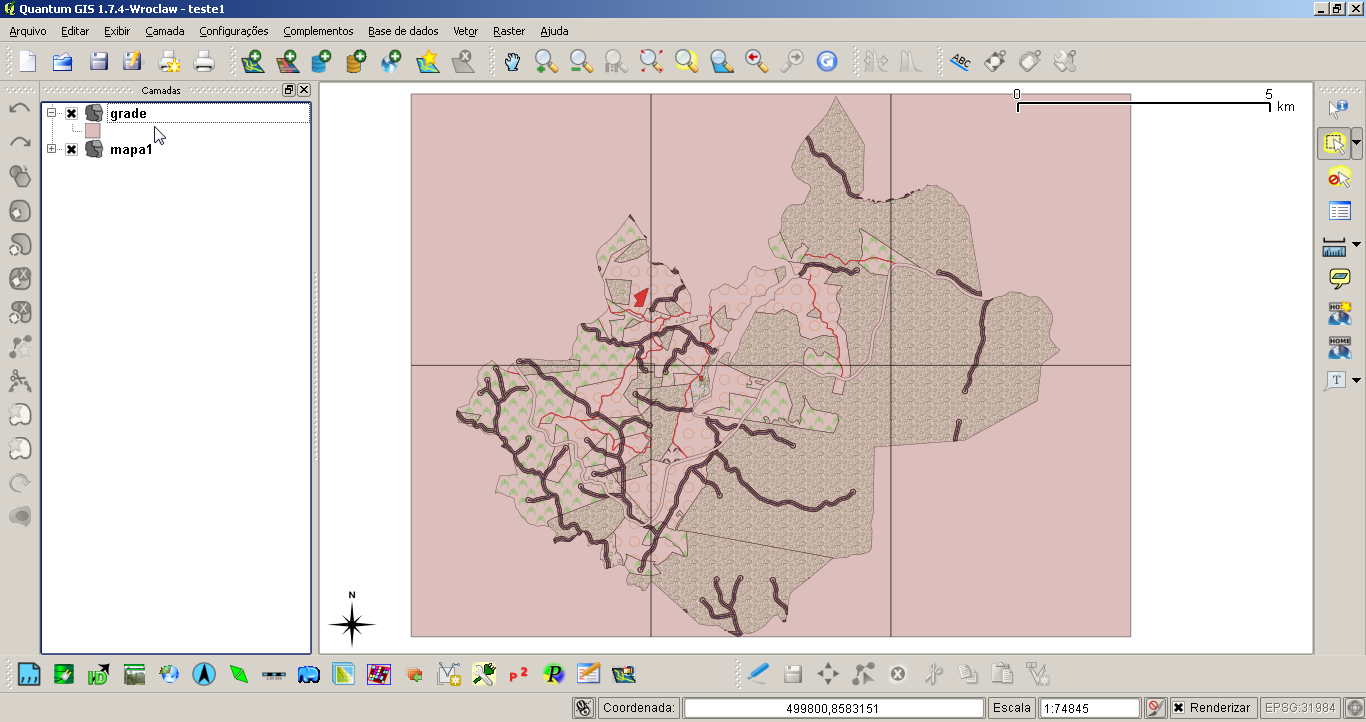Select the mapa1 layer name

(x=131, y=150)
